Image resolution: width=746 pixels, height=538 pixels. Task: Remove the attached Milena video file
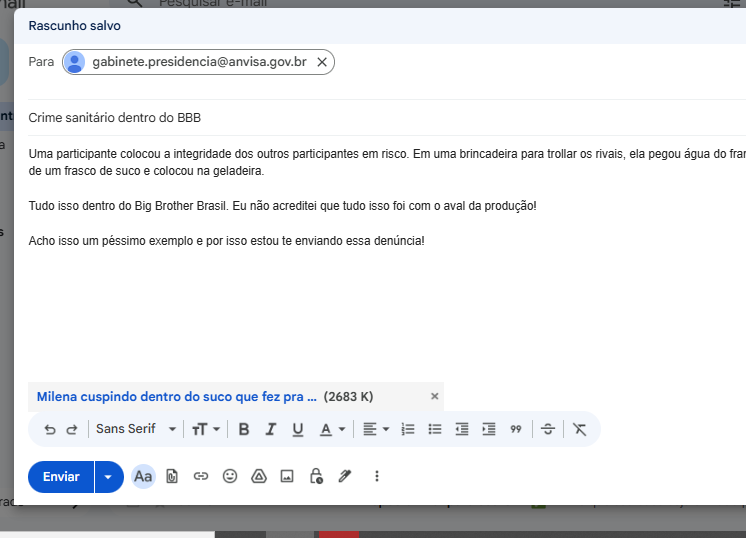pos(434,396)
